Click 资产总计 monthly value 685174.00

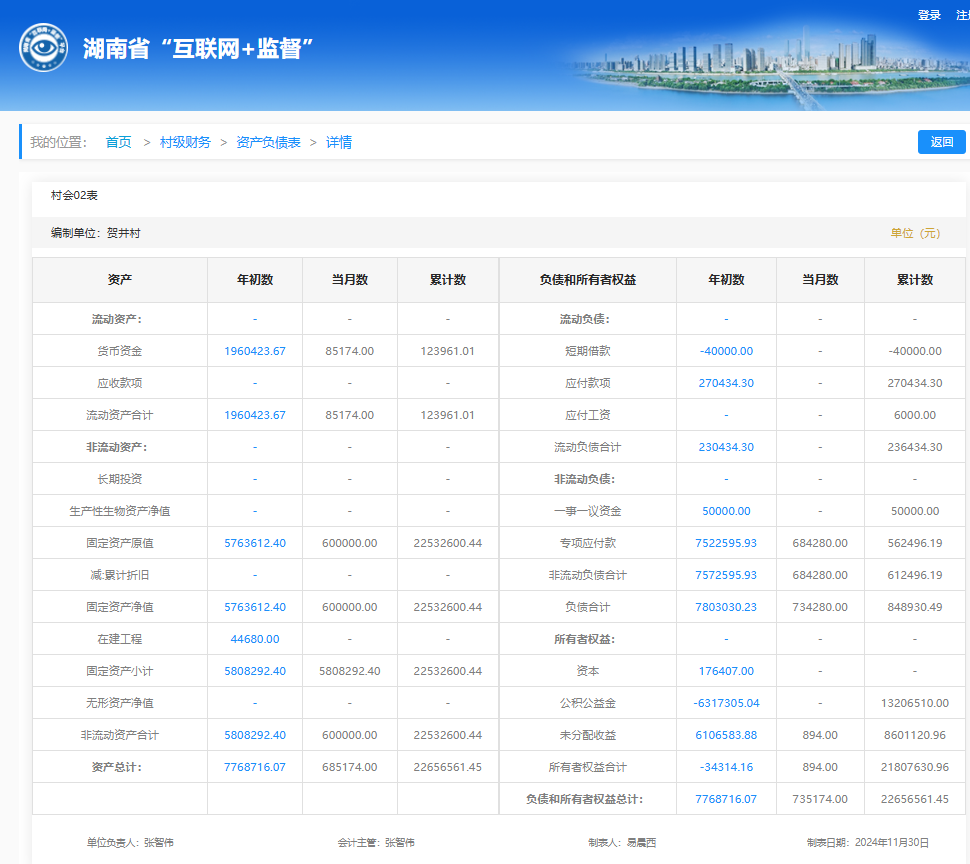(350, 767)
